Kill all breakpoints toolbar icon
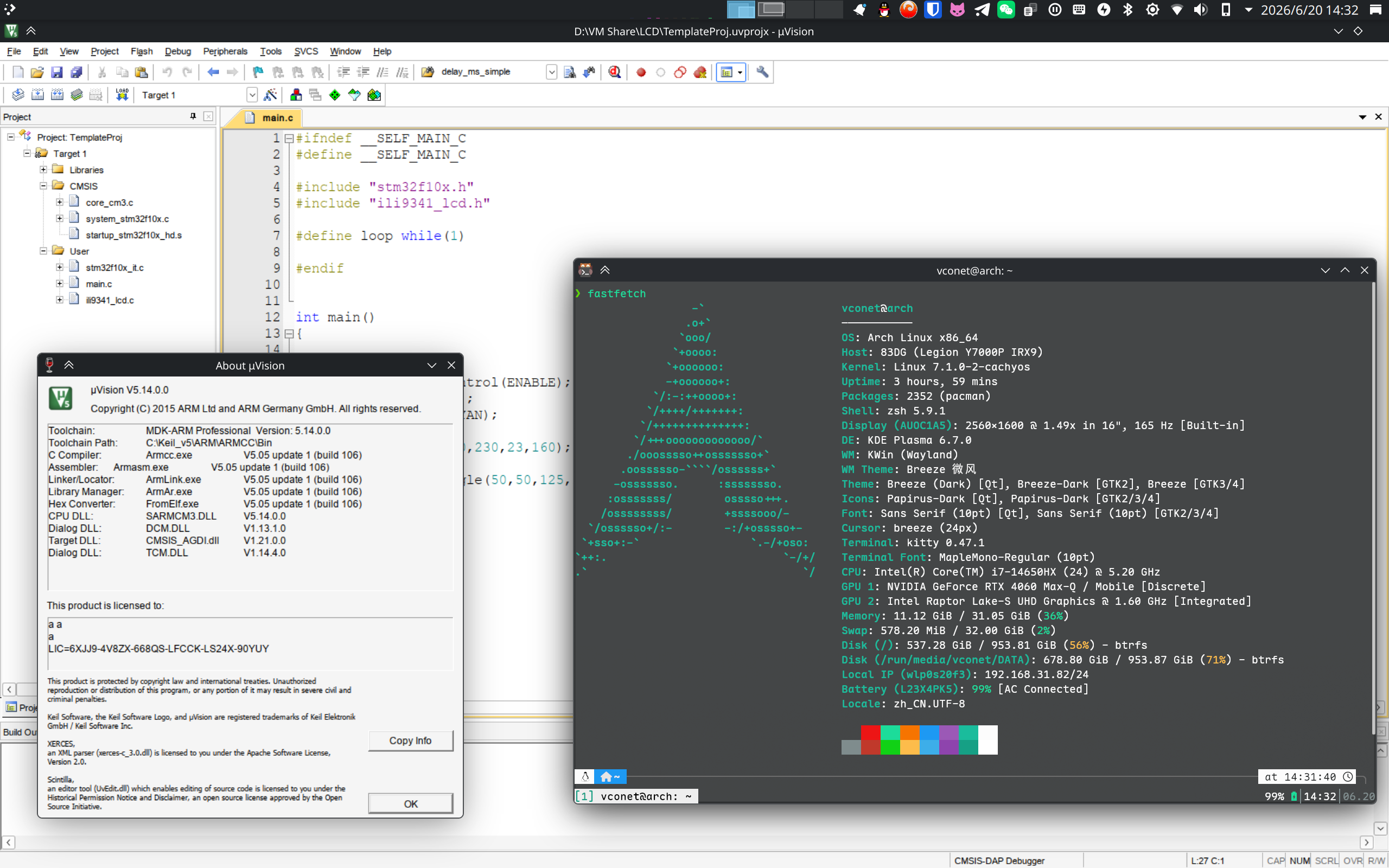This screenshot has height=868, width=1389. click(700, 72)
